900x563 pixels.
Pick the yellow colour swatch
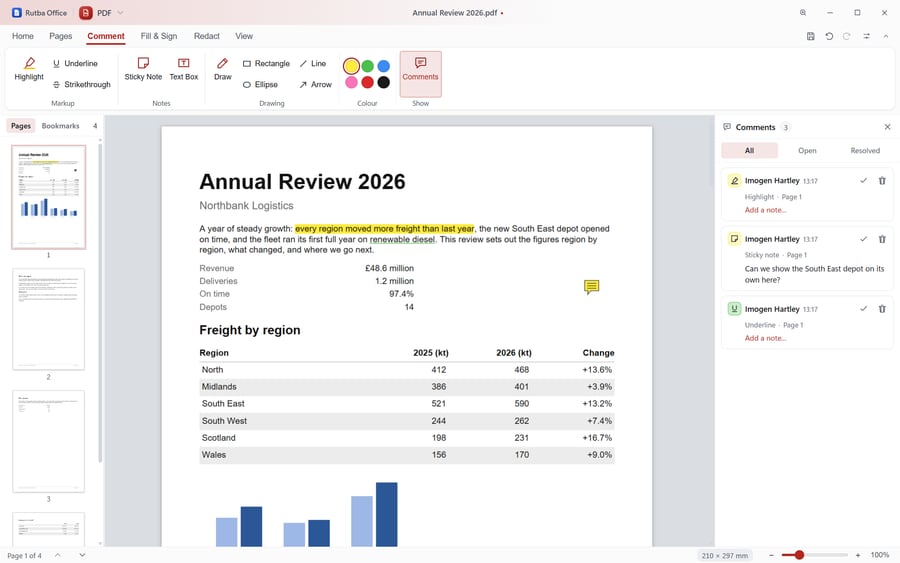coord(351,66)
